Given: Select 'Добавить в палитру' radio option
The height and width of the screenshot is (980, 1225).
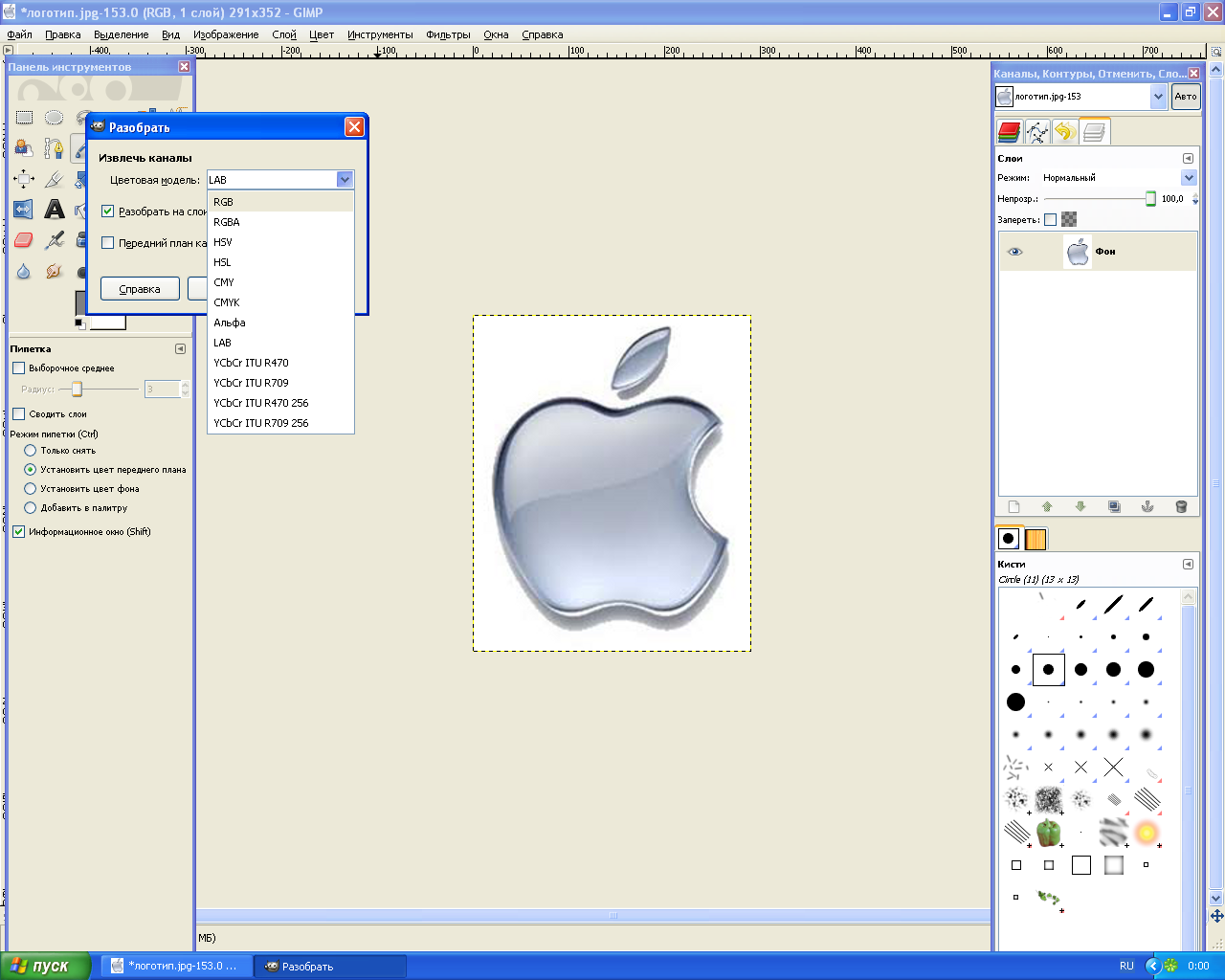Looking at the screenshot, I should point(31,508).
